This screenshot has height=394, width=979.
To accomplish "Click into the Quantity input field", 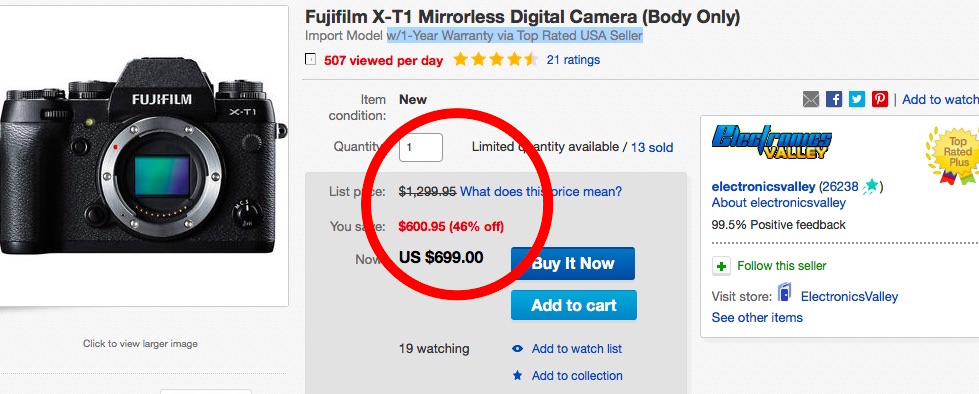I will tap(421, 147).
